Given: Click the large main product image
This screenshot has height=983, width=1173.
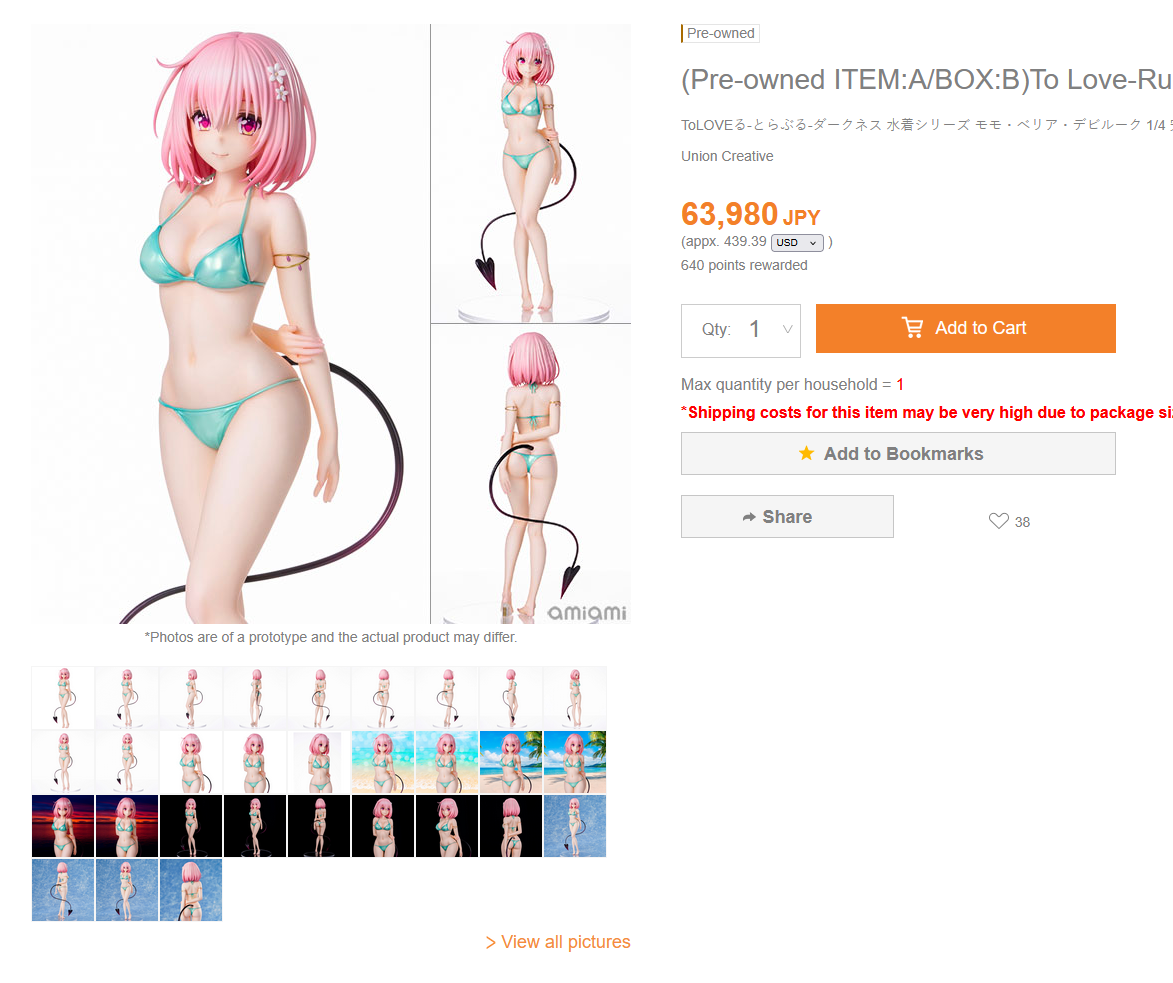Looking at the screenshot, I should point(230,324).
